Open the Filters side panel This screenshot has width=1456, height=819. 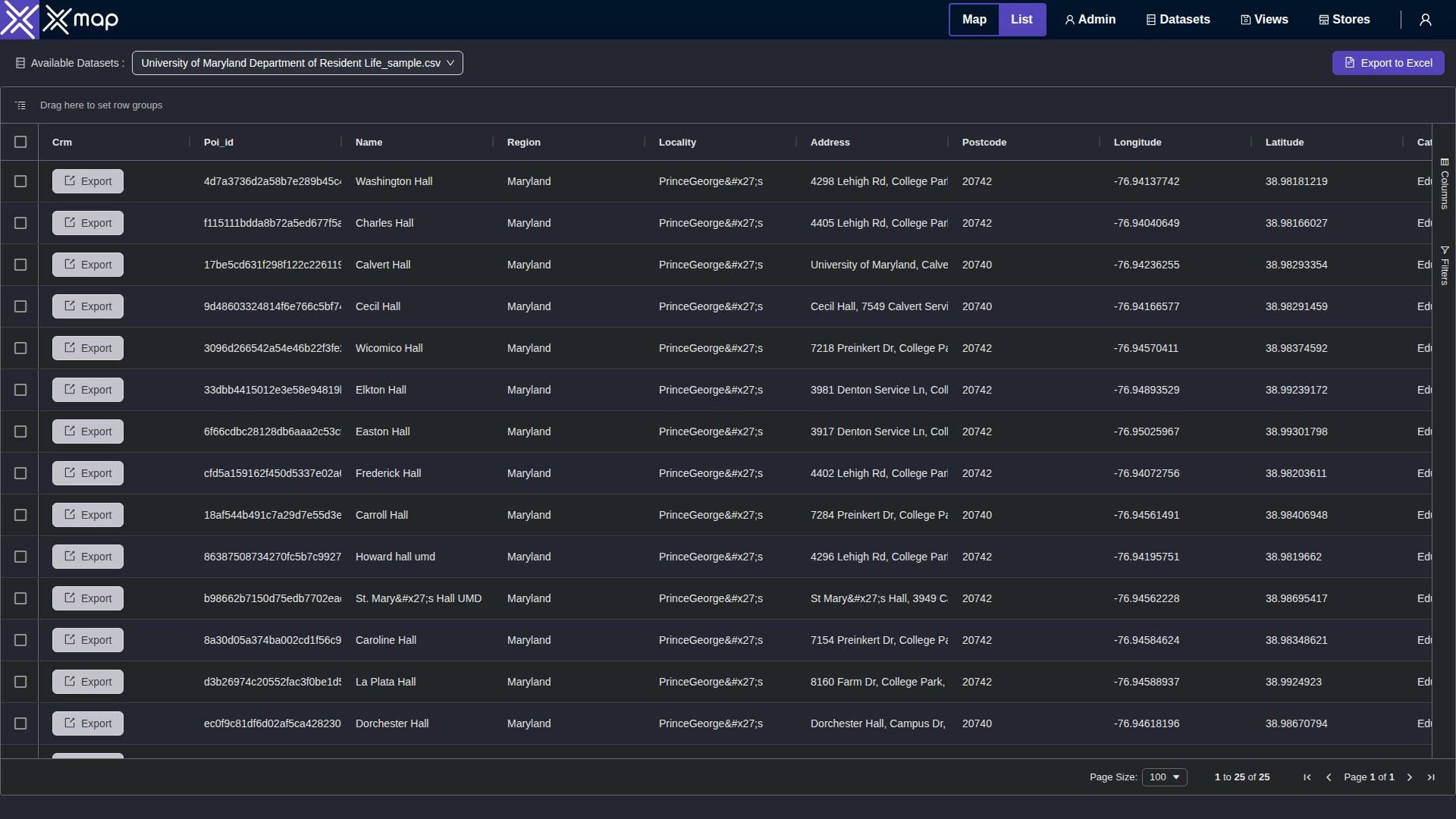click(1445, 265)
